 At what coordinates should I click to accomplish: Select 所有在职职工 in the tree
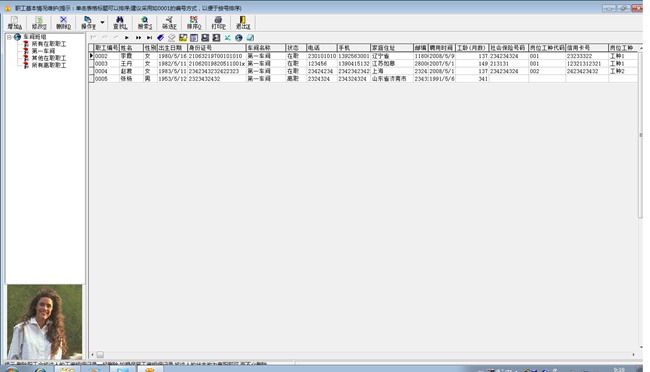click(49, 44)
